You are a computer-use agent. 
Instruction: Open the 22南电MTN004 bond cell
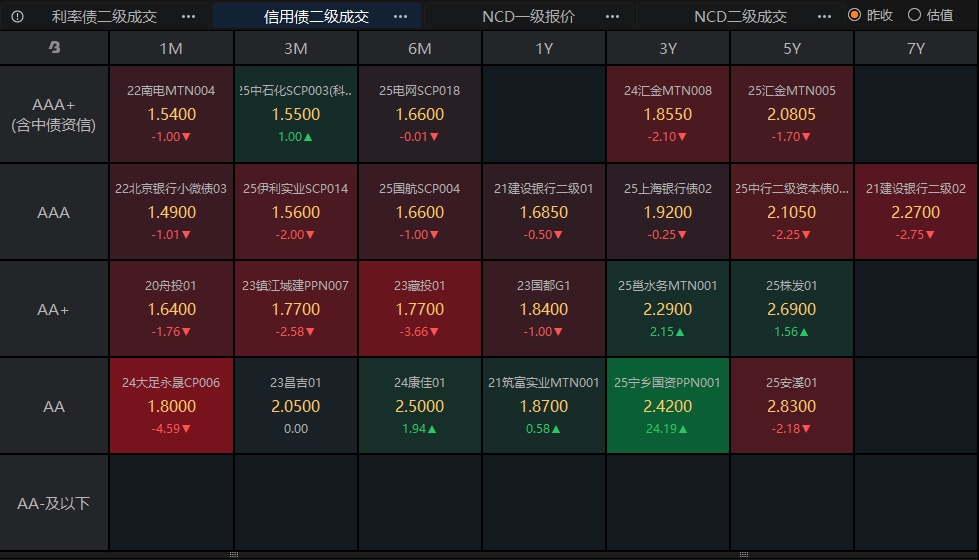click(171, 114)
